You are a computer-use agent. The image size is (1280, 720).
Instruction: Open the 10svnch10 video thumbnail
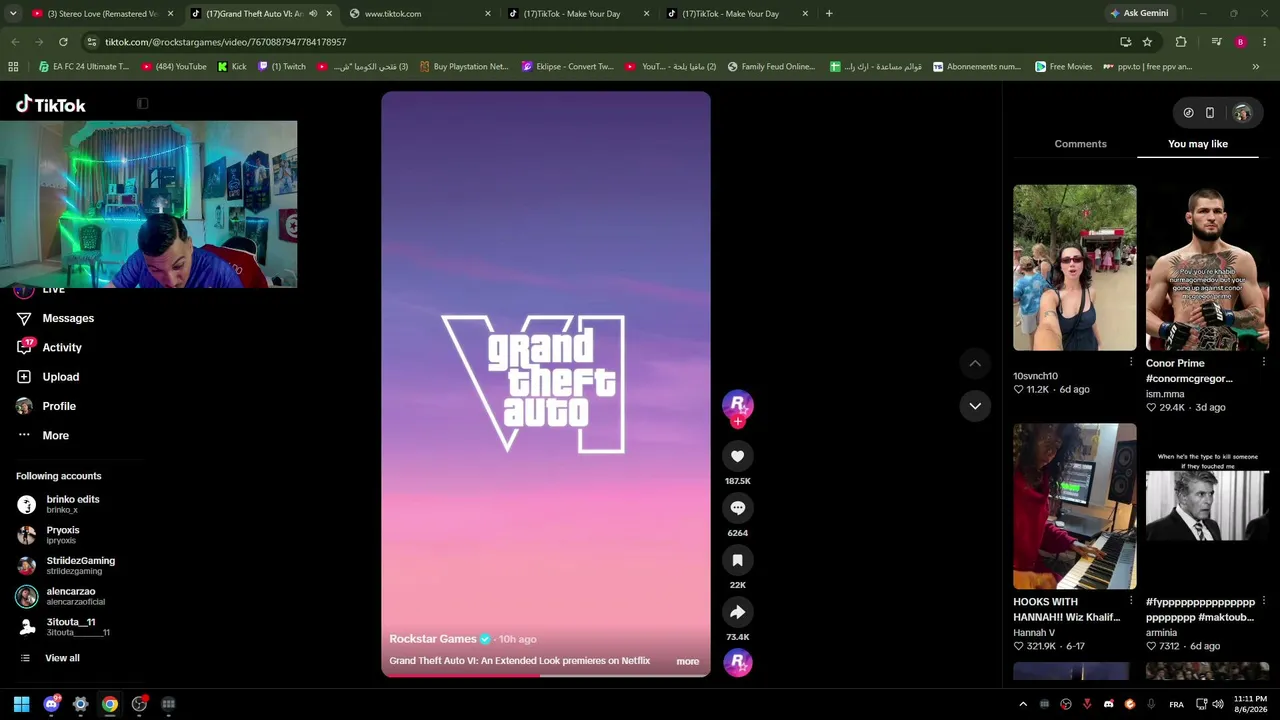[x=1075, y=268]
